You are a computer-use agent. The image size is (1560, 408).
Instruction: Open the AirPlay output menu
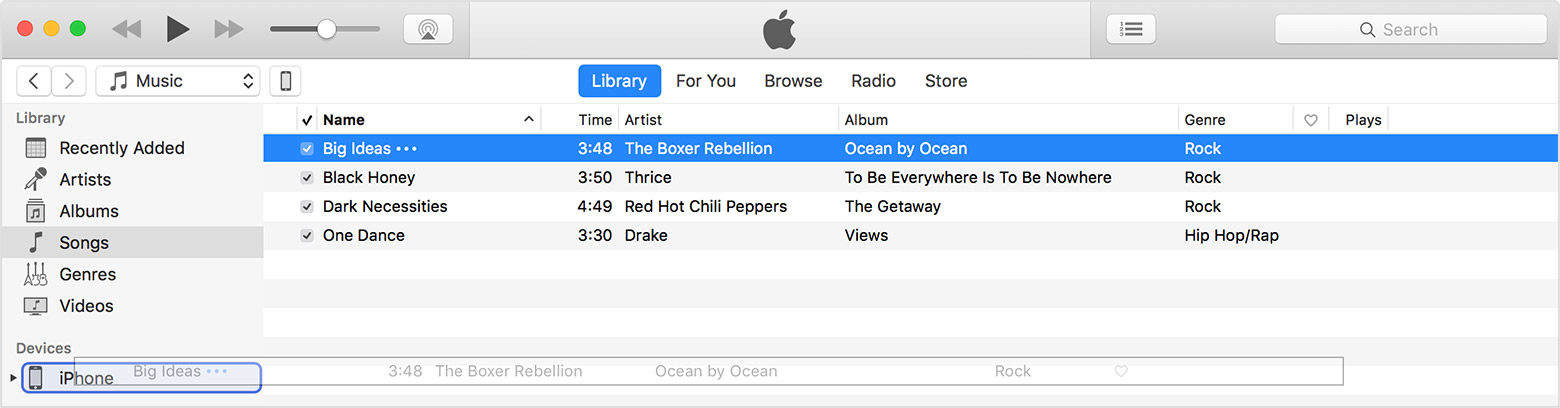428,29
